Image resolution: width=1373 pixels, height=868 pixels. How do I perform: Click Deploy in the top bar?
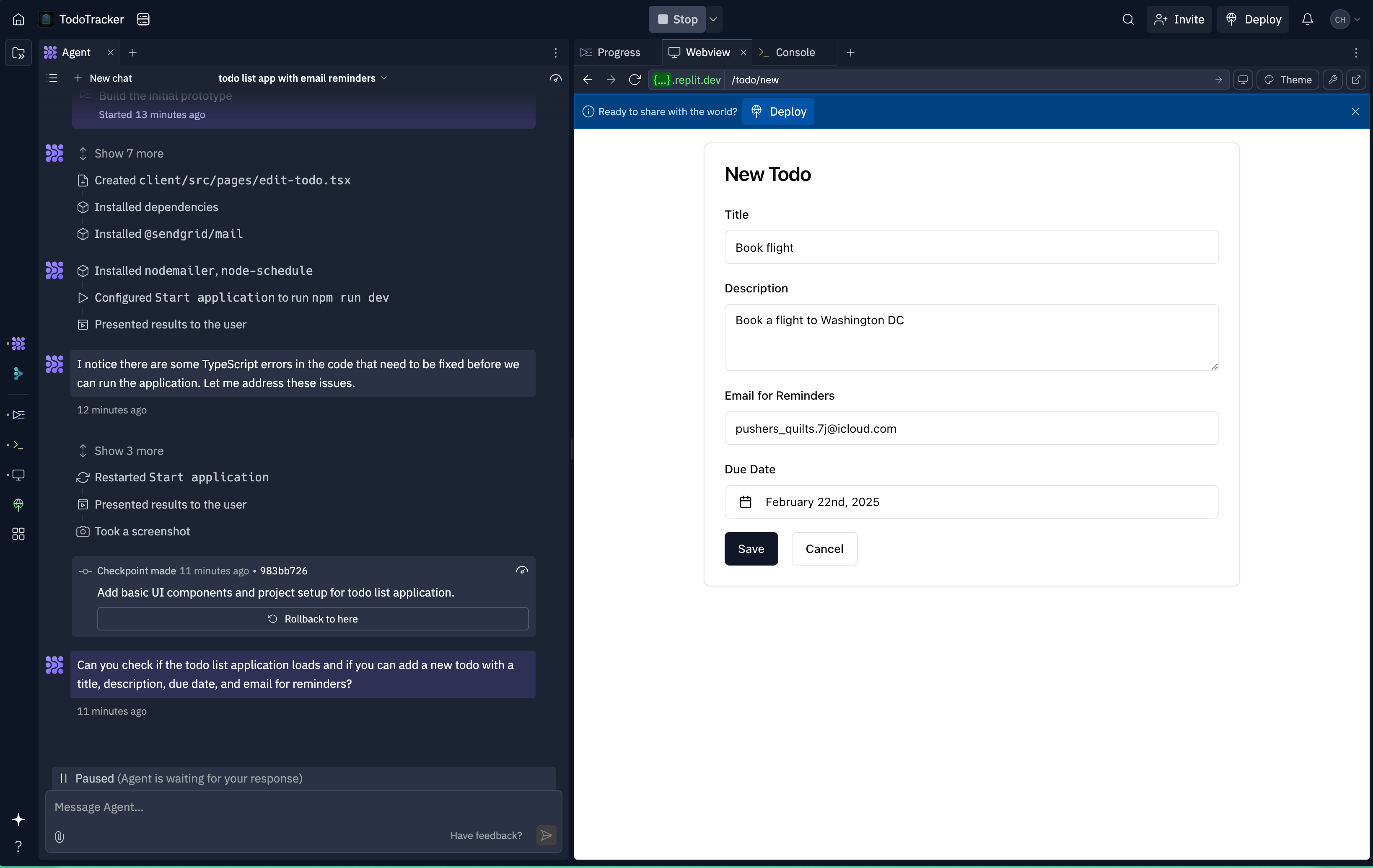coord(1253,19)
